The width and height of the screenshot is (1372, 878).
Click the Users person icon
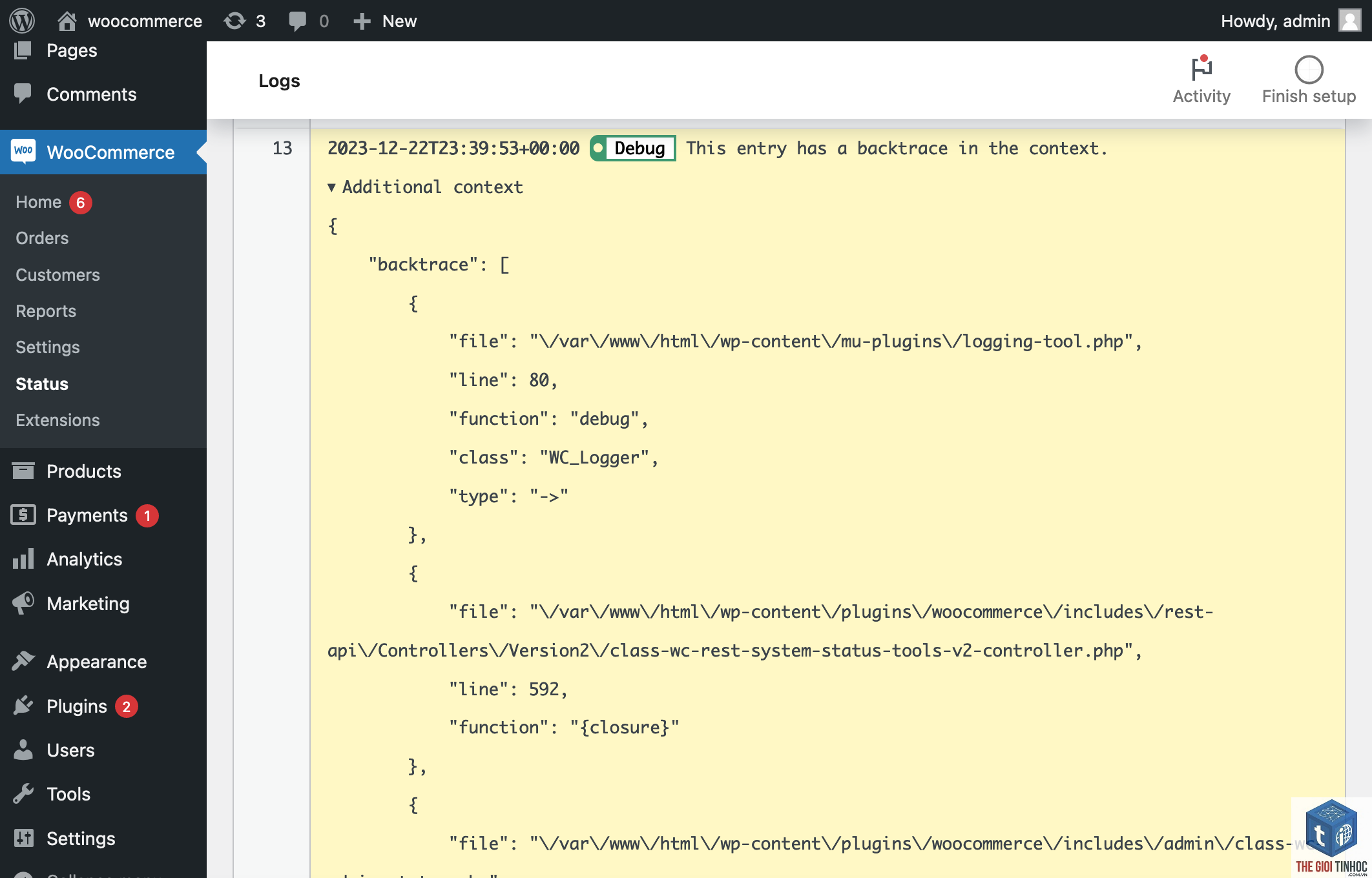pos(23,750)
